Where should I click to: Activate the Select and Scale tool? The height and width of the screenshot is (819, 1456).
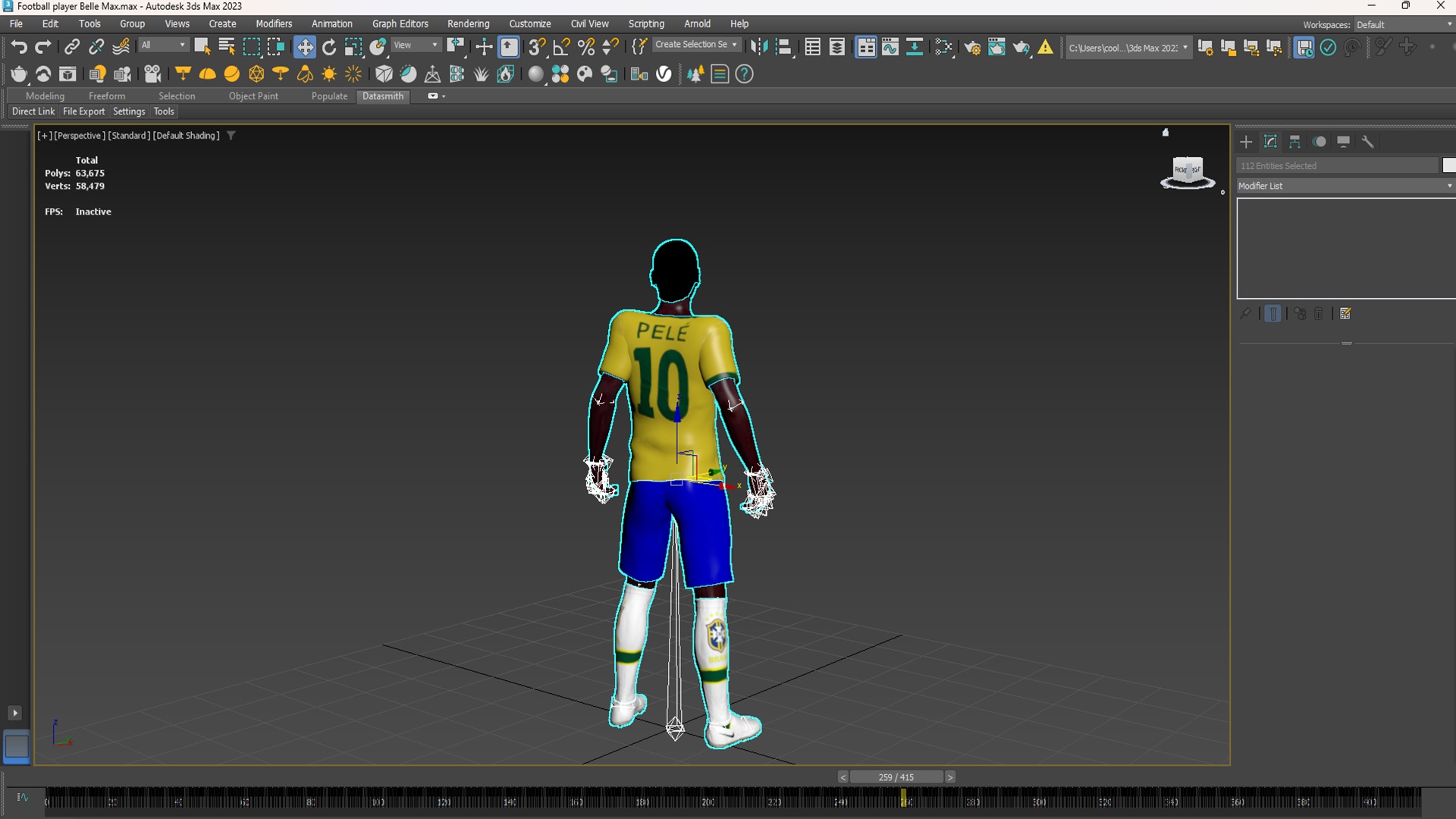353,47
